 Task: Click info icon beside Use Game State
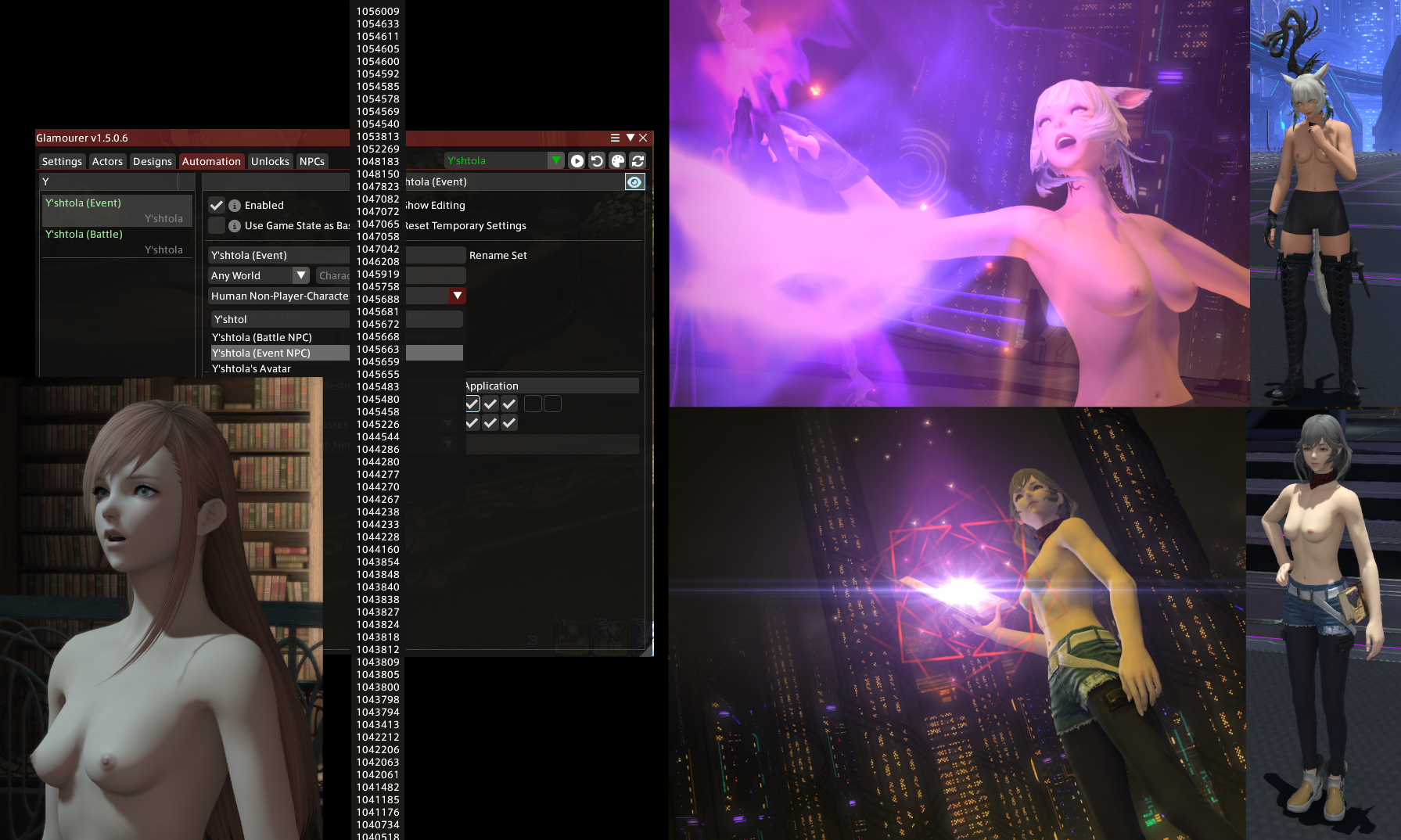point(234,226)
